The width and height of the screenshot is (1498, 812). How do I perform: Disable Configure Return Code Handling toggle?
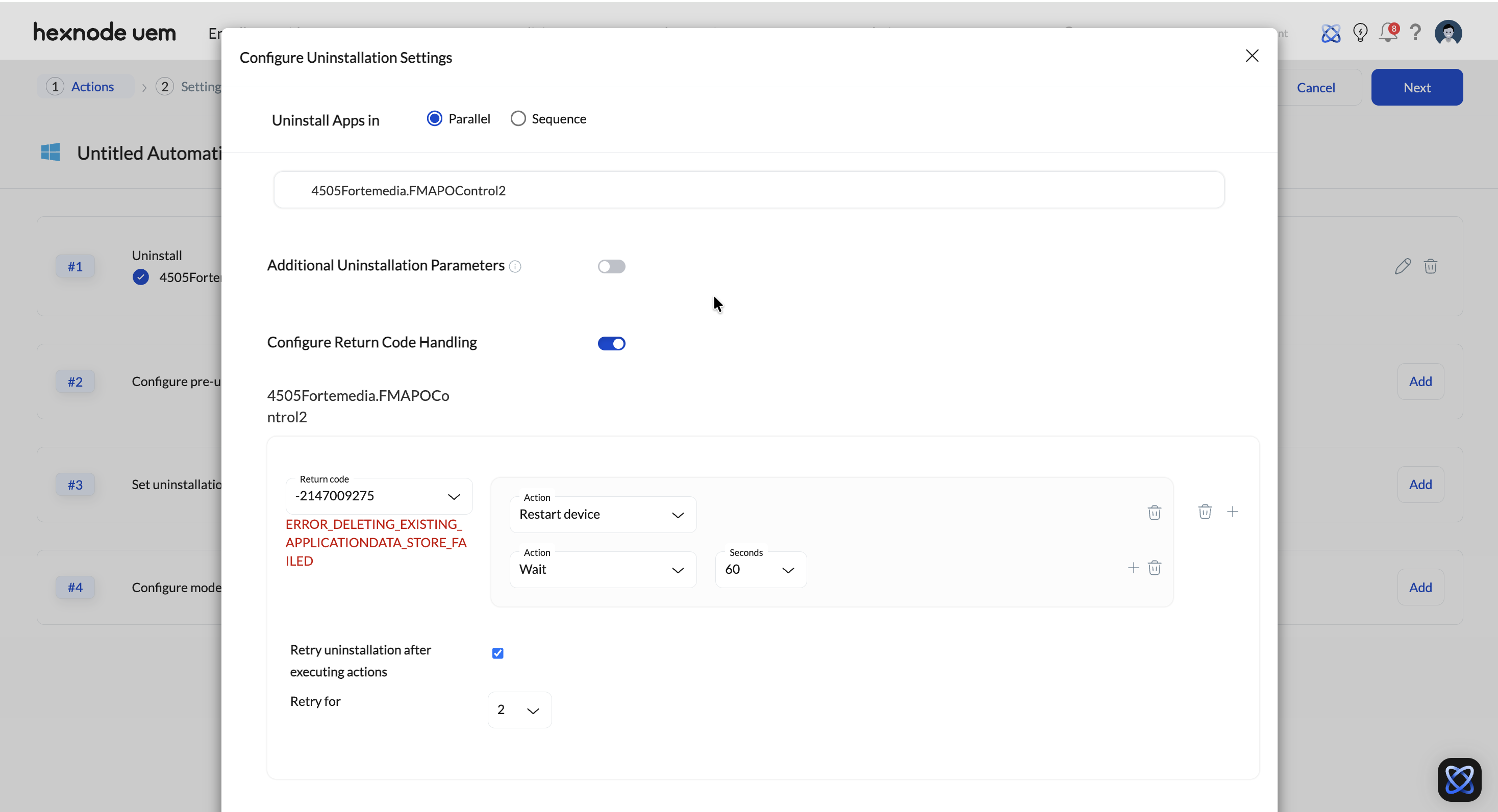[611, 343]
